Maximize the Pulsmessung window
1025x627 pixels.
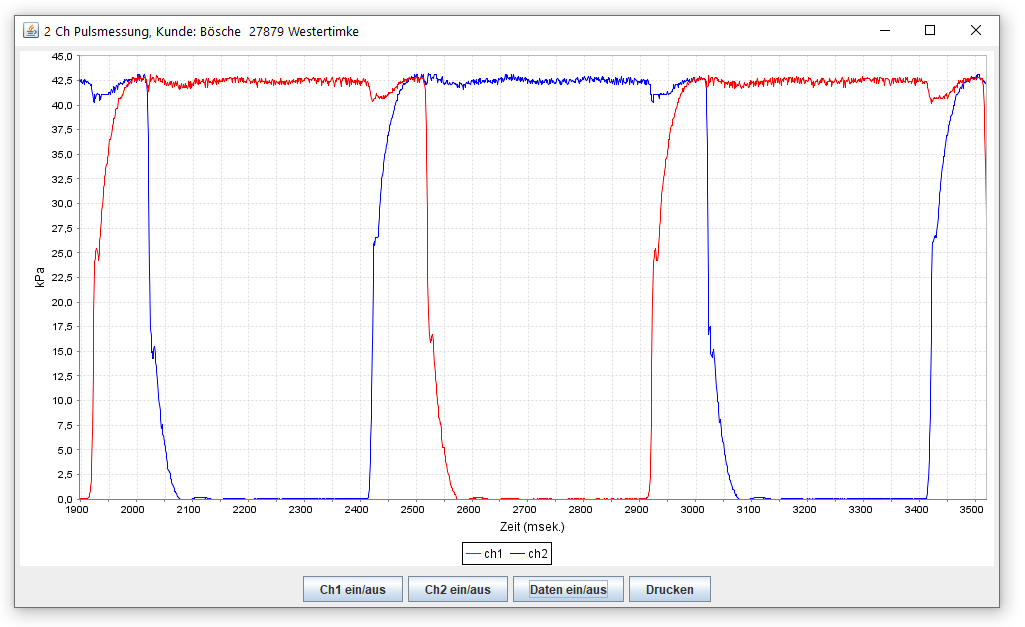point(930,31)
